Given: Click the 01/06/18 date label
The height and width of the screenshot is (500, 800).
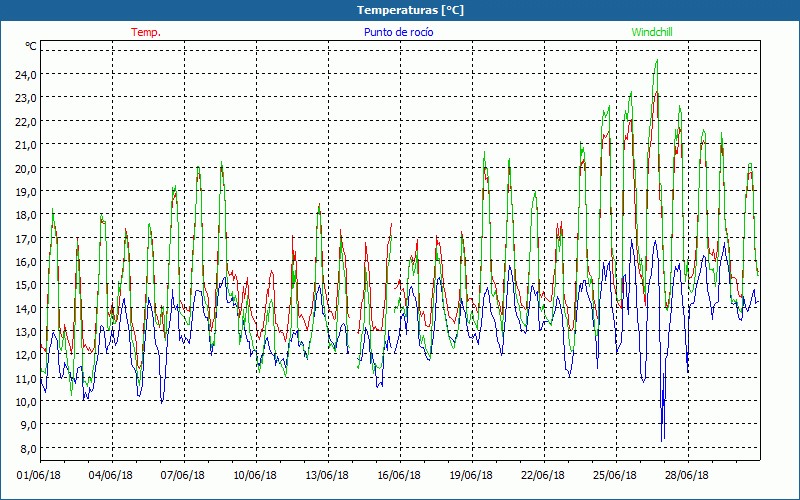Looking at the screenshot, I should click(x=39, y=475).
